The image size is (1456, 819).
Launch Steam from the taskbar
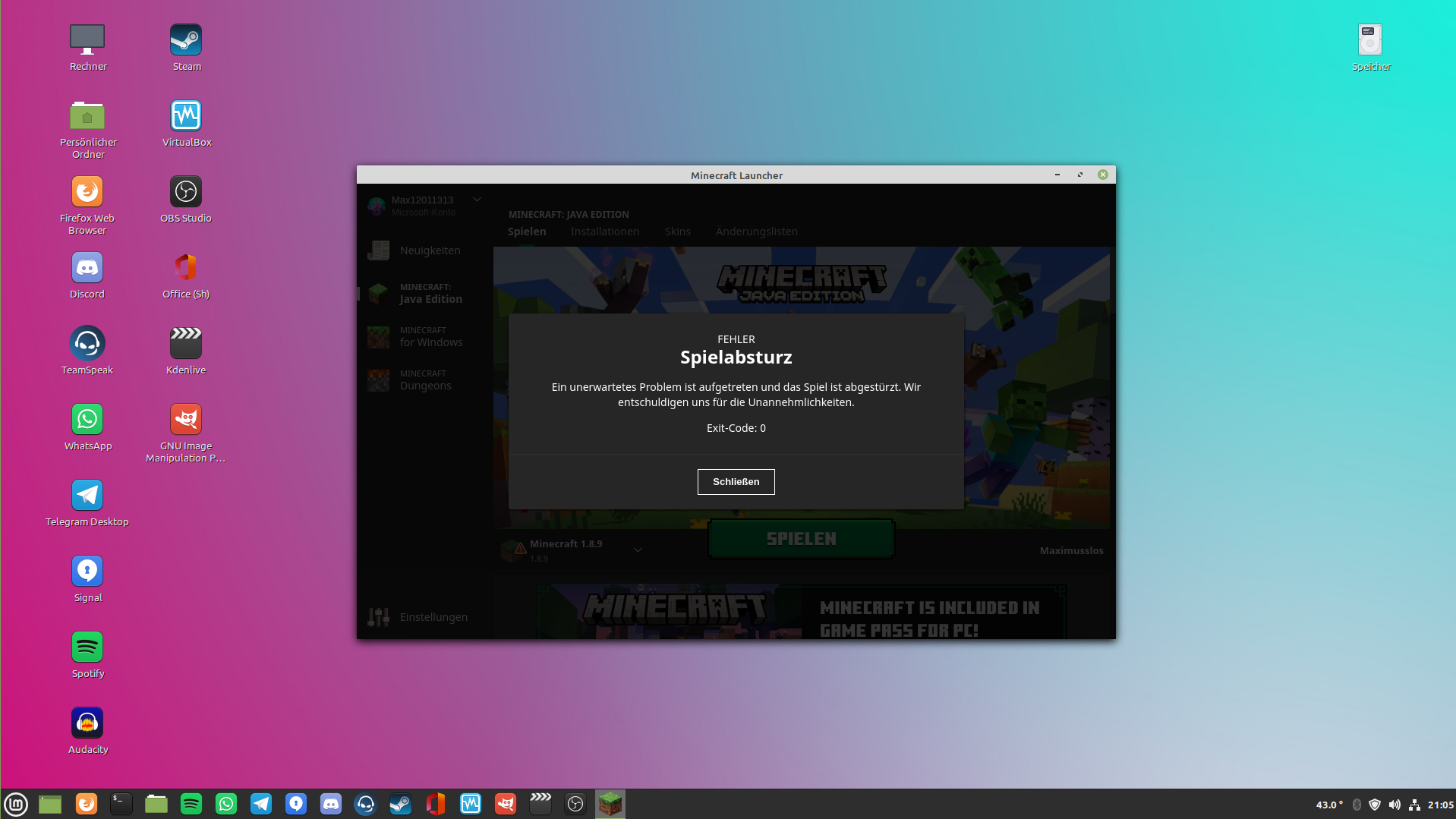[401, 804]
